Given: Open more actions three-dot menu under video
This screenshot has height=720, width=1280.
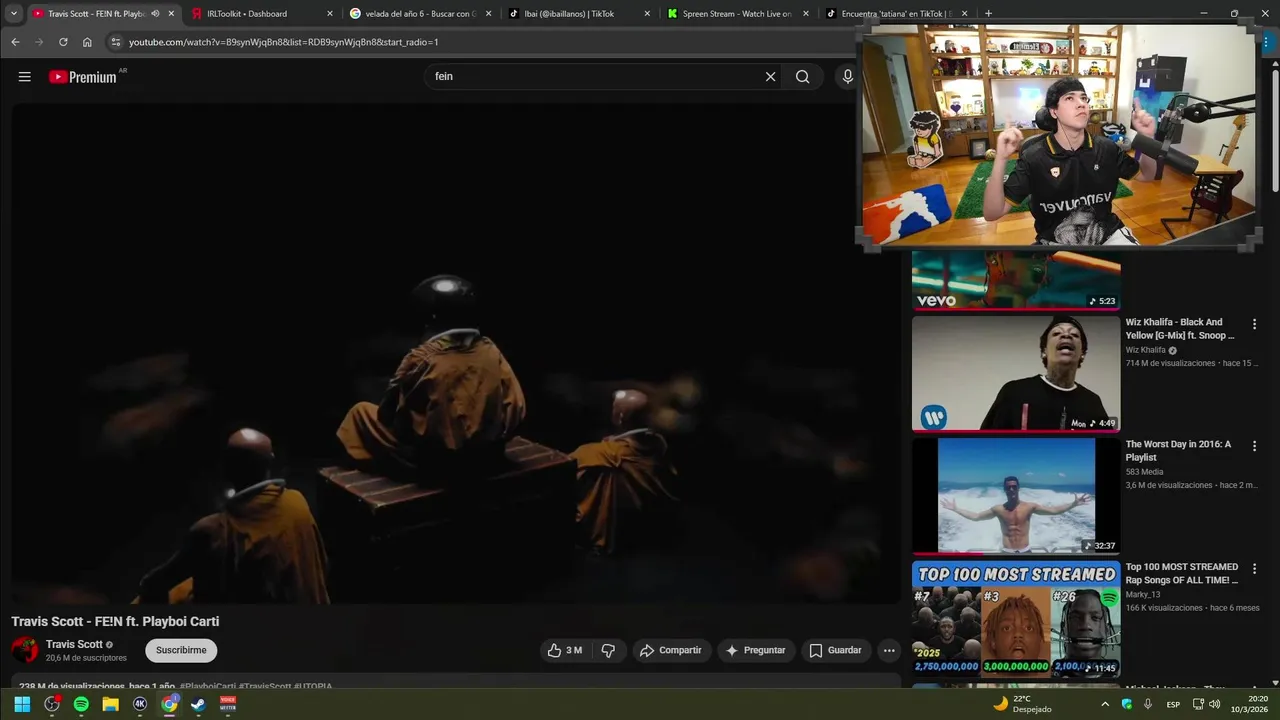Looking at the screenshot, I should tap(889, 650).
